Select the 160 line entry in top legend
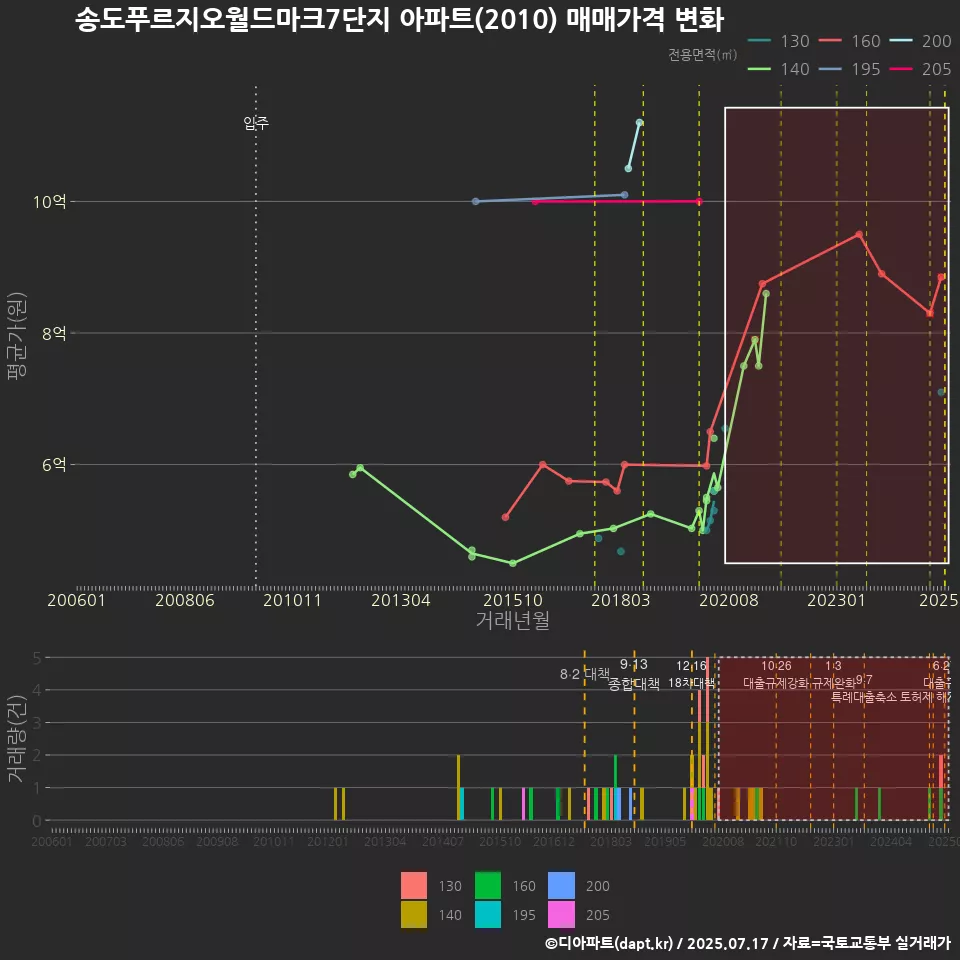 (x=850, y=41)
